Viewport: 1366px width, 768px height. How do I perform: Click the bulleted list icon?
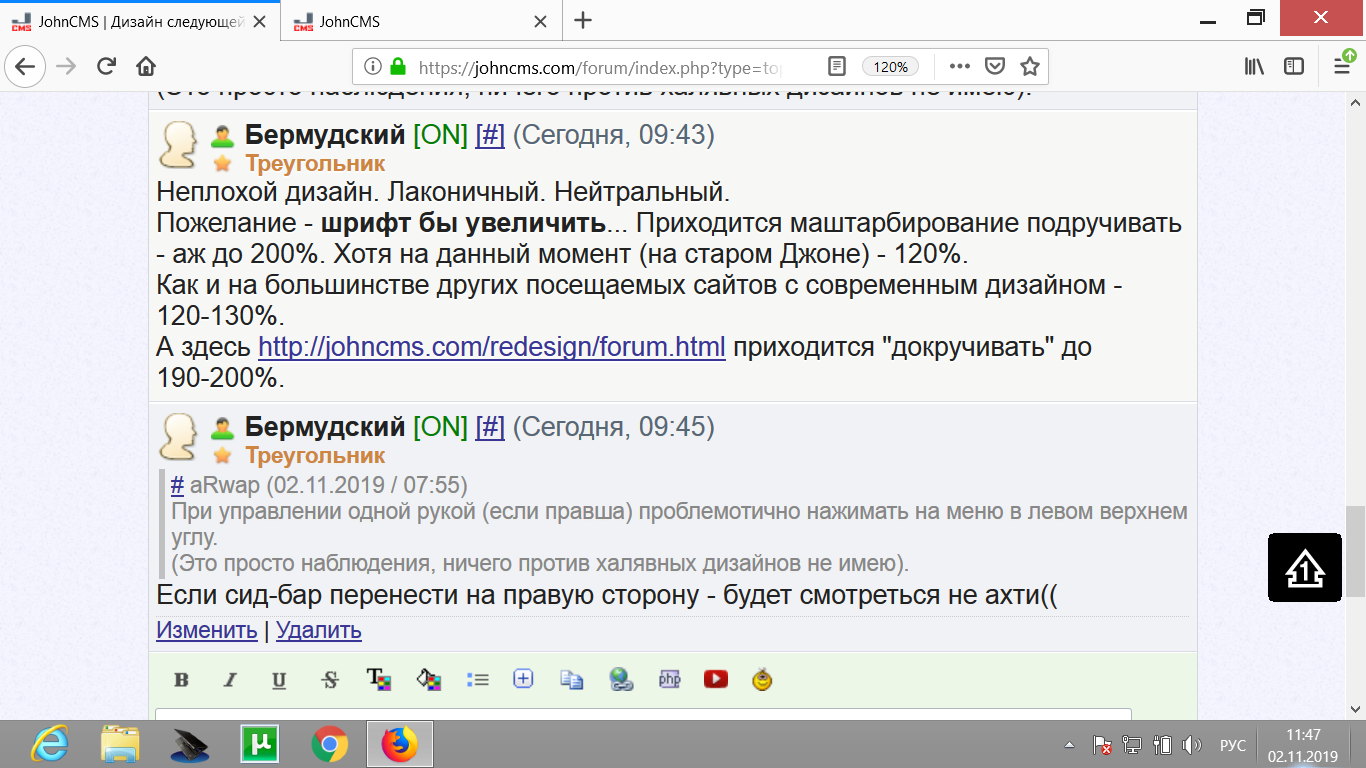(477, 680)
